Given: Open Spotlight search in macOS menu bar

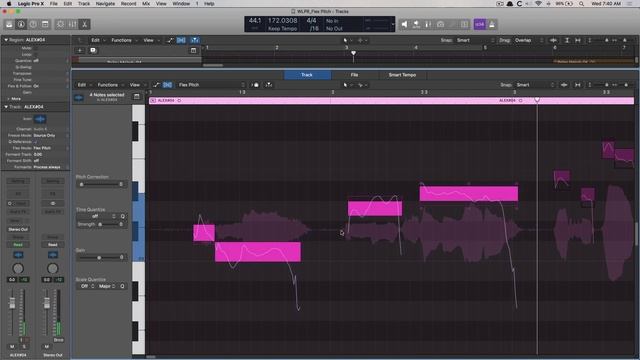Looking at the screenshot, I should 581,4.
